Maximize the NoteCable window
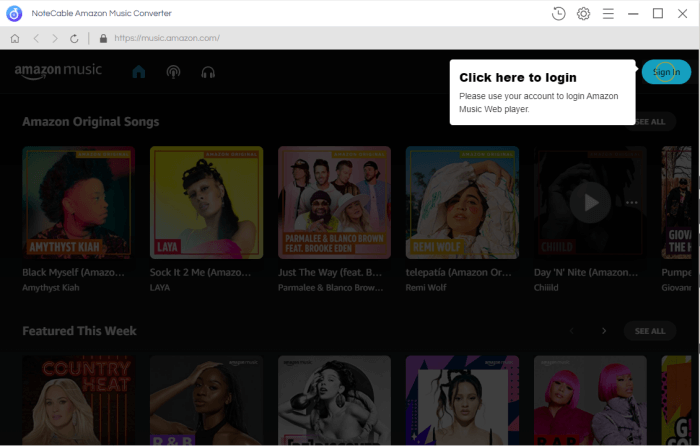 [x=658, y=13]
